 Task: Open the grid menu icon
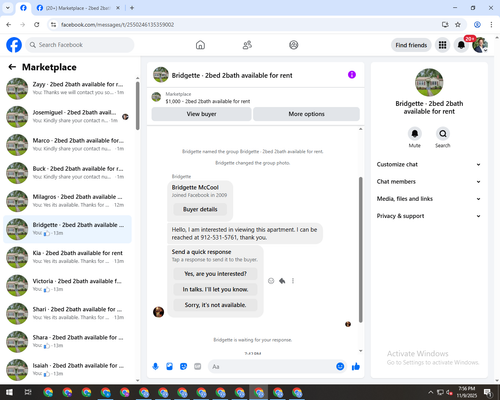(442, 45)
